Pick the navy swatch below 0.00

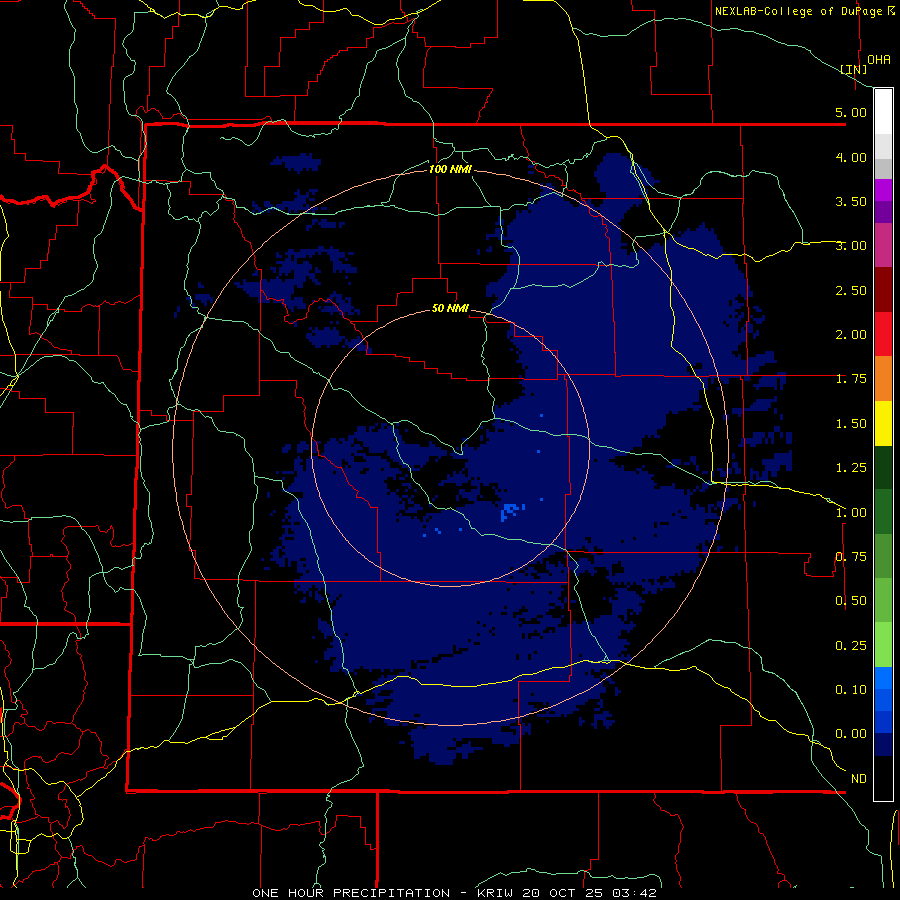pyautogui.click(x=883, y=745)
